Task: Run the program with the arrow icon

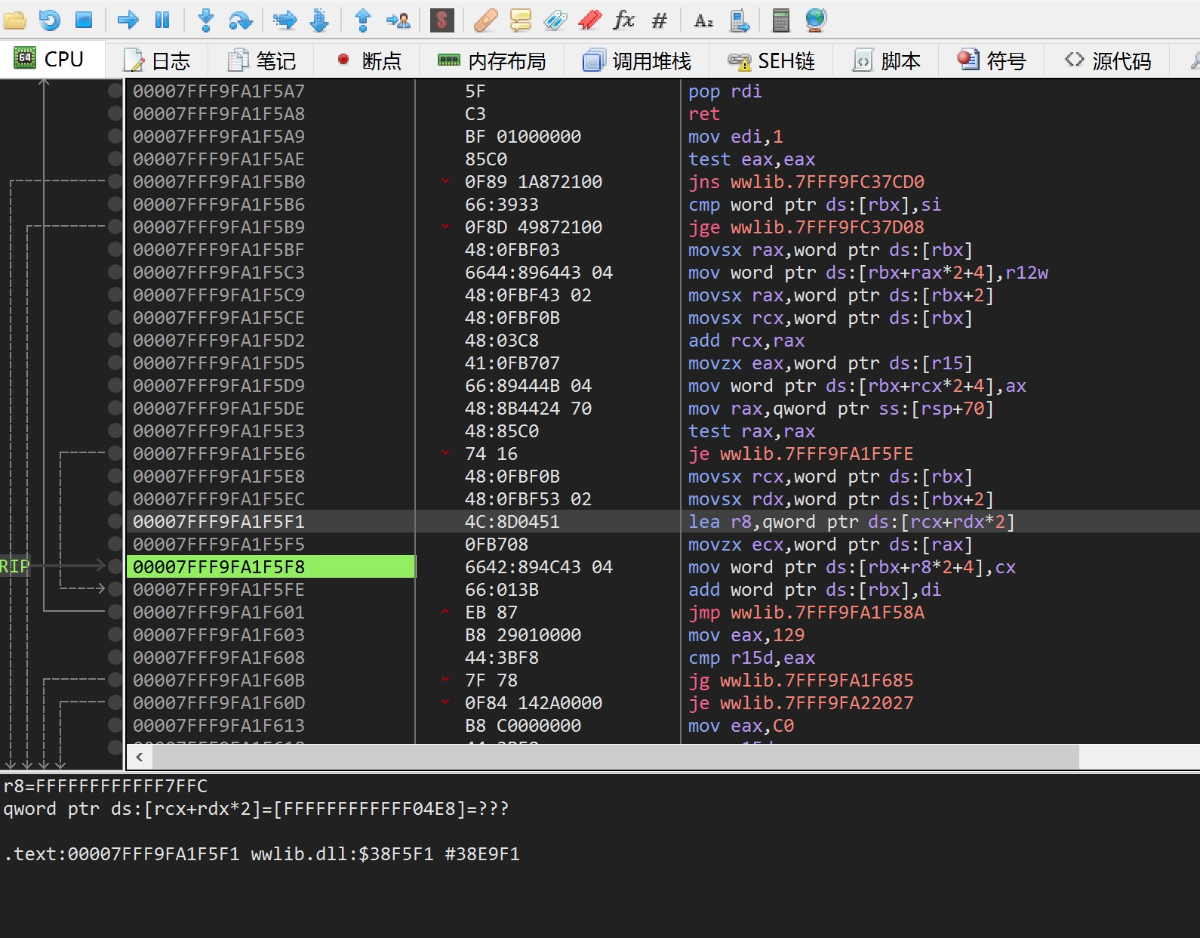Action: (128, 19)
